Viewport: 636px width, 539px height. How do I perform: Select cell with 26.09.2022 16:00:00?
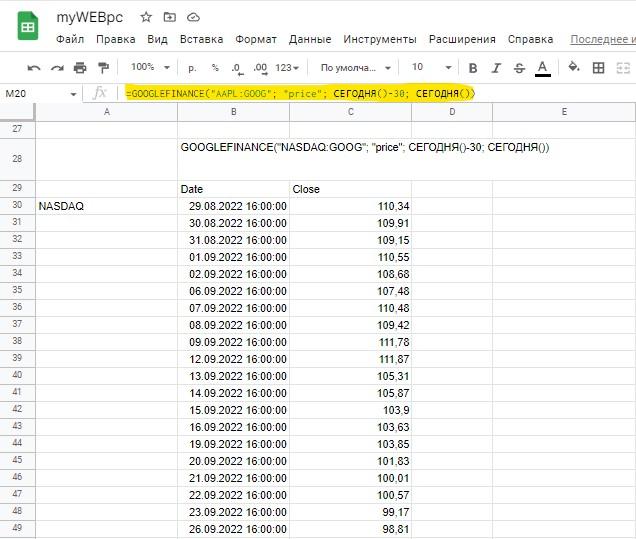click(234, 529)
